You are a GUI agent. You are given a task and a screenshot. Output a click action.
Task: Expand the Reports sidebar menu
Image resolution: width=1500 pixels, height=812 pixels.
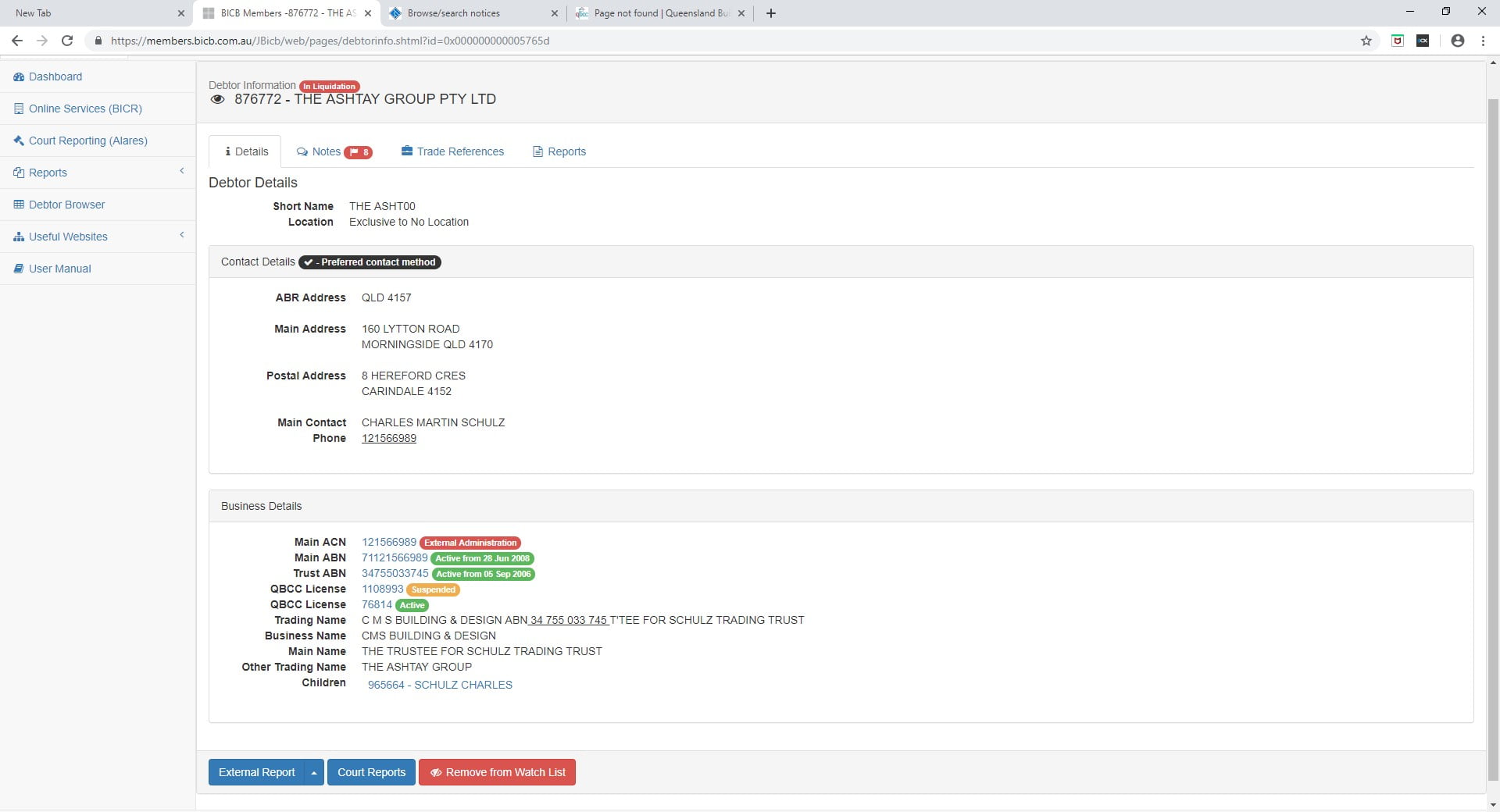98,173
